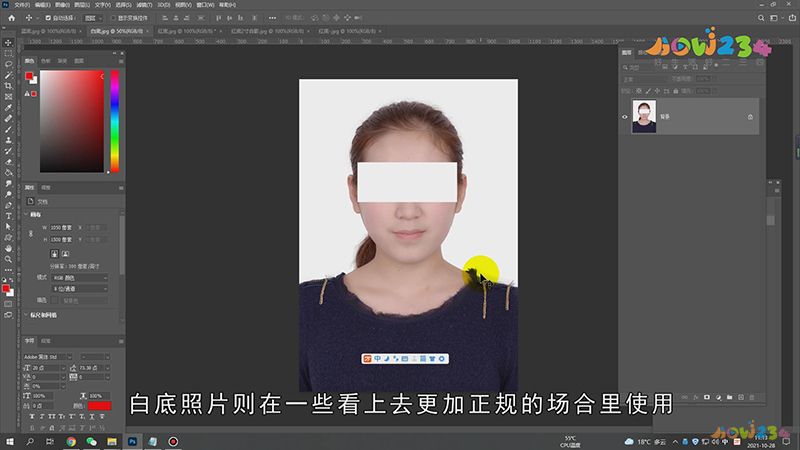The width and height of the screenshot is (800, 450).
Task: Hide the background layer with eye icon
Action: click(624, 117)
